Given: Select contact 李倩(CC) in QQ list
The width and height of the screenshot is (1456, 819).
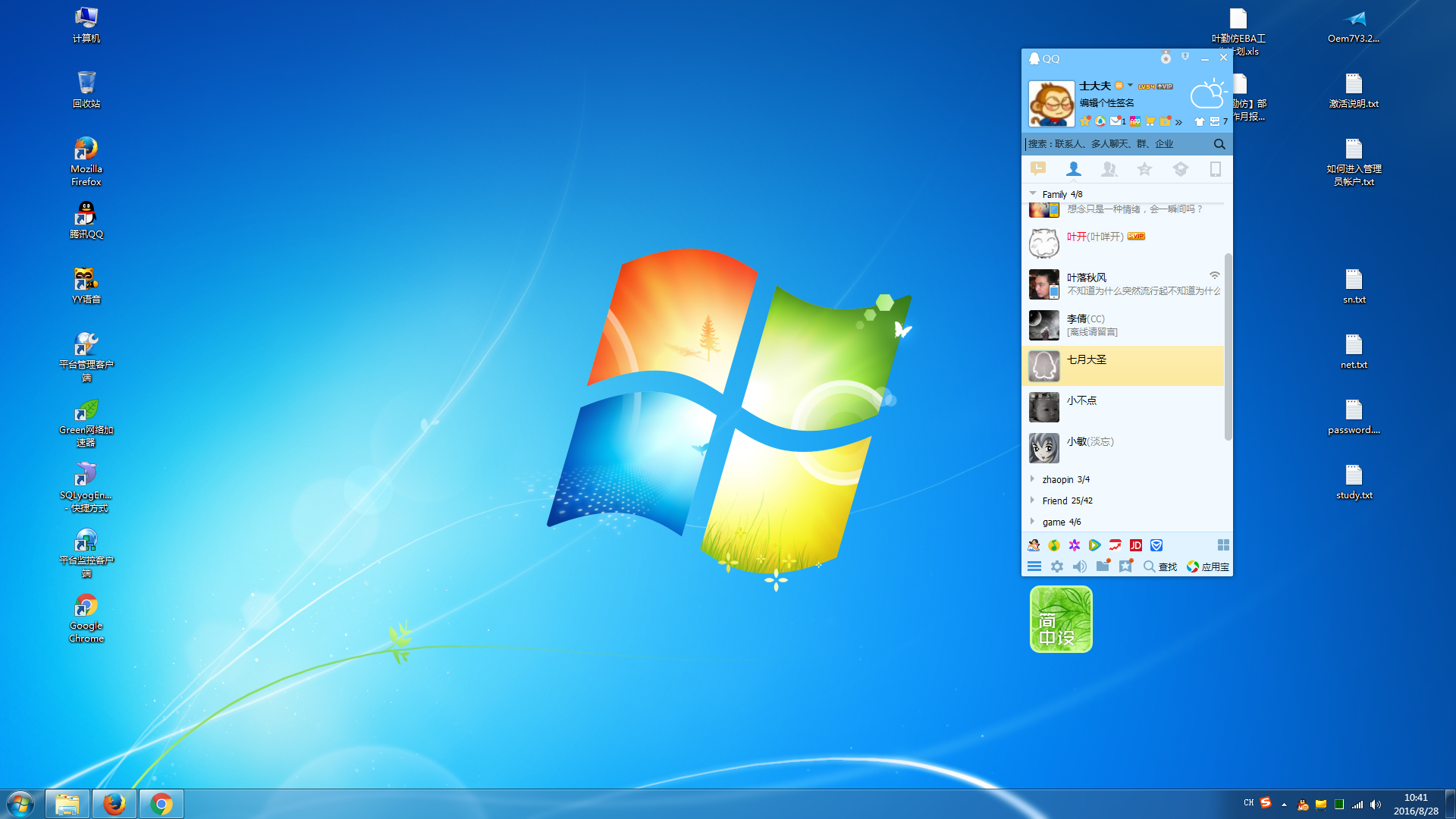Looking at the screenshot, I should (x=1122, y=325).
